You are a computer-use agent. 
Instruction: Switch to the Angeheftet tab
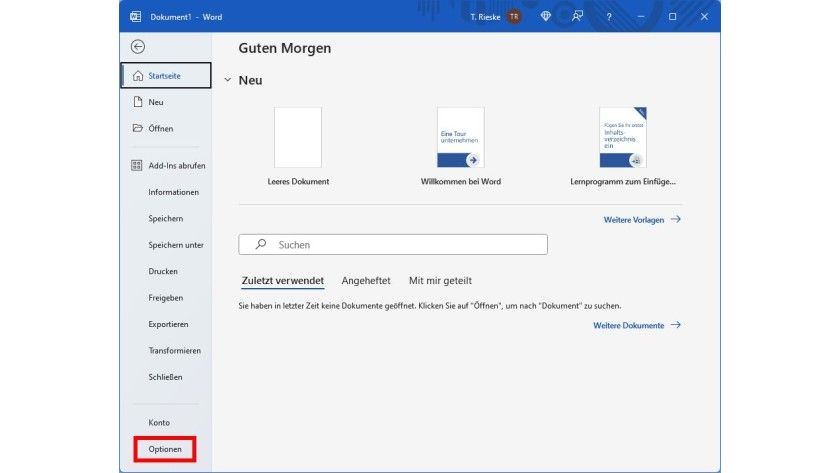click(365, 281)
